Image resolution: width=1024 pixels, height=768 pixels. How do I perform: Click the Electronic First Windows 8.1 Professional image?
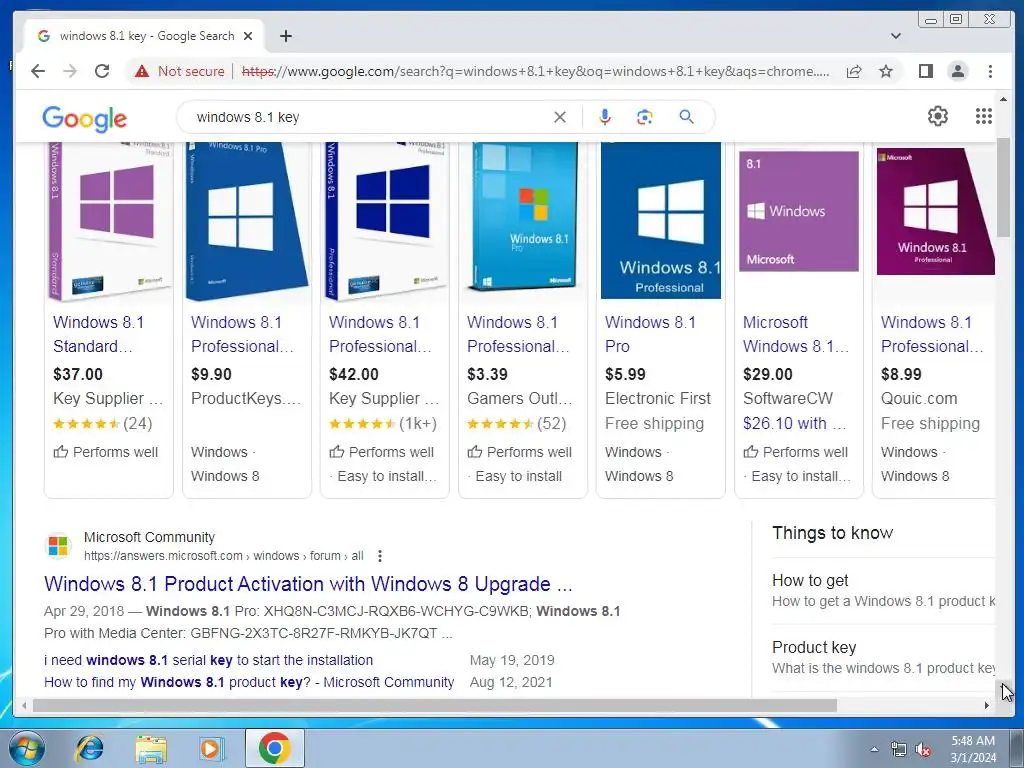tap(660, 221)
